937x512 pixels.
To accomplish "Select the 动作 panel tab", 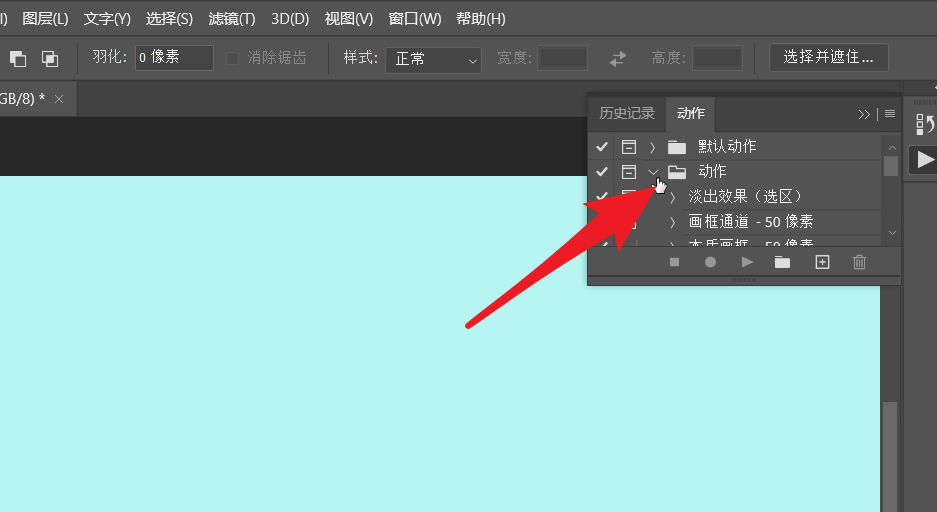I will [691, 114].
